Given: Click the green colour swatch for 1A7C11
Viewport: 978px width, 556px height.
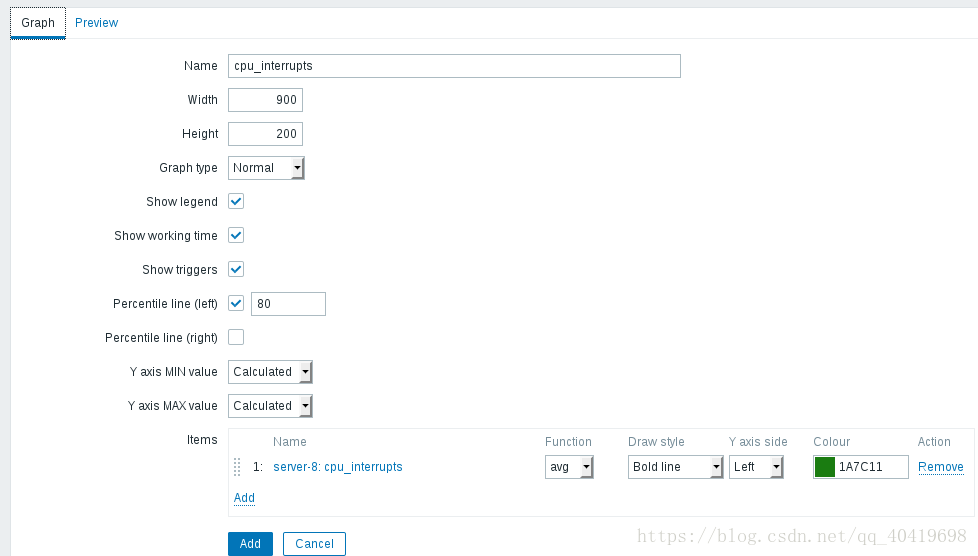Looking at the screenshot, I should pyautogui.click(x=825, y=467).
